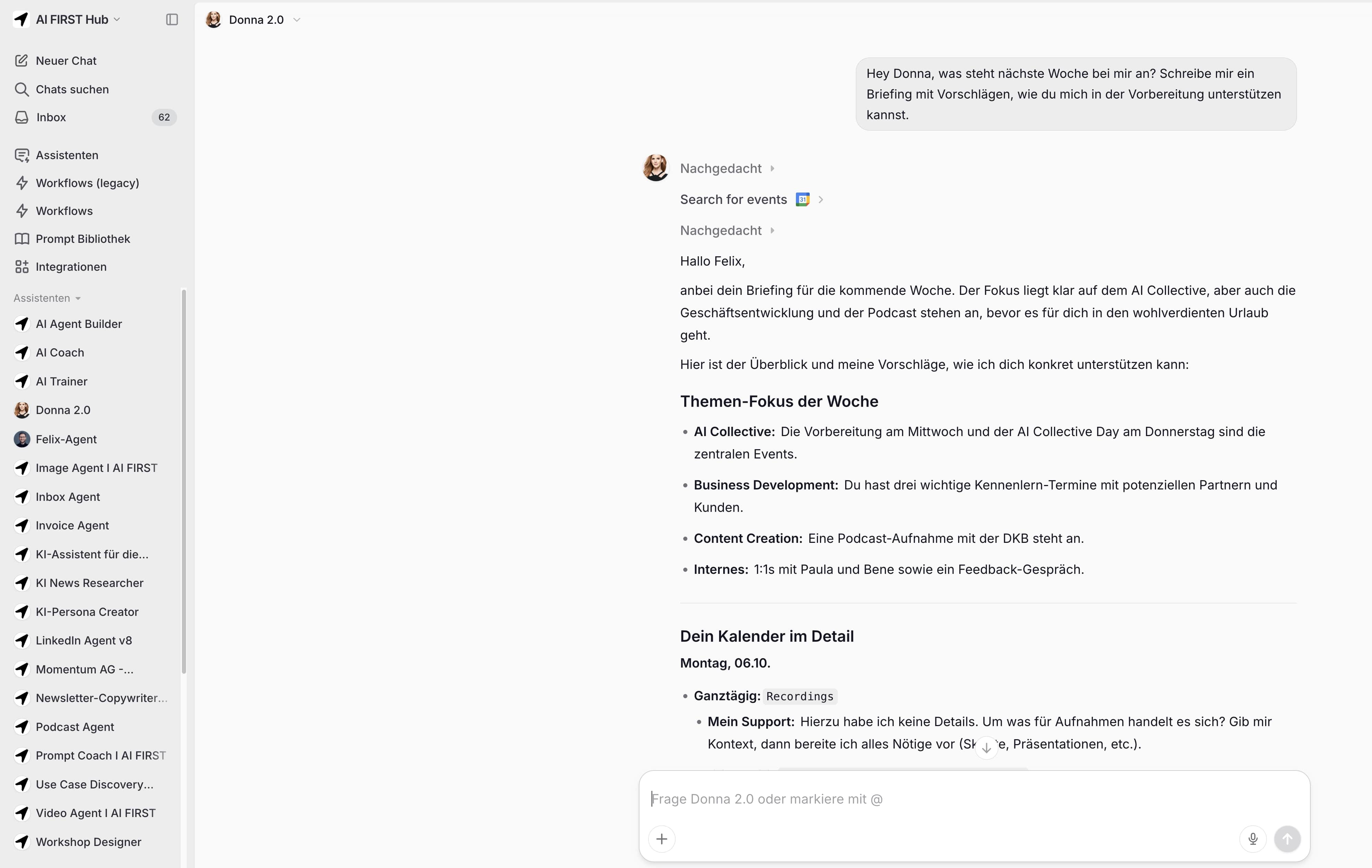Go to Integrationen

71,267
